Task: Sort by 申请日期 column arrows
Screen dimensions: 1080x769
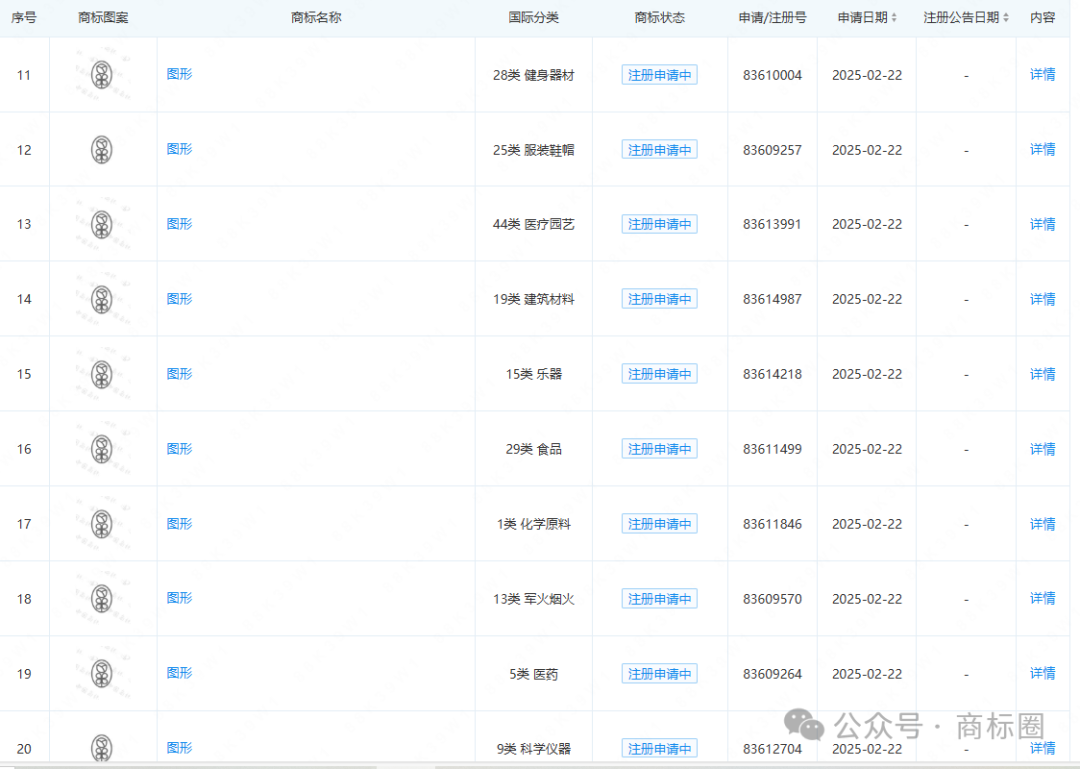Action: pos(894,18)
